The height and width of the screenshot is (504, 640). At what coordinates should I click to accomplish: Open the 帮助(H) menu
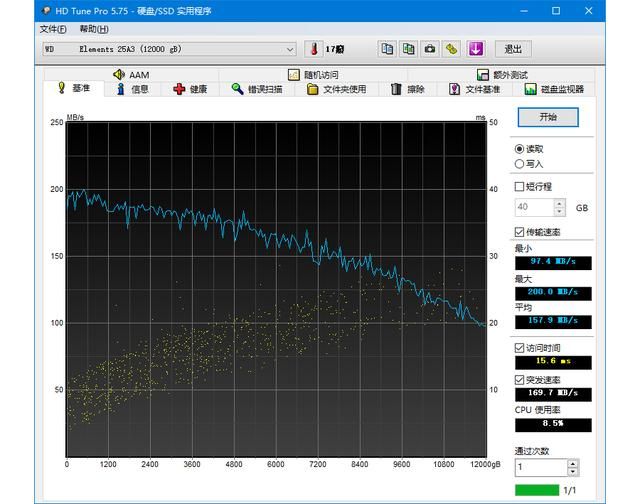[94, 29]
